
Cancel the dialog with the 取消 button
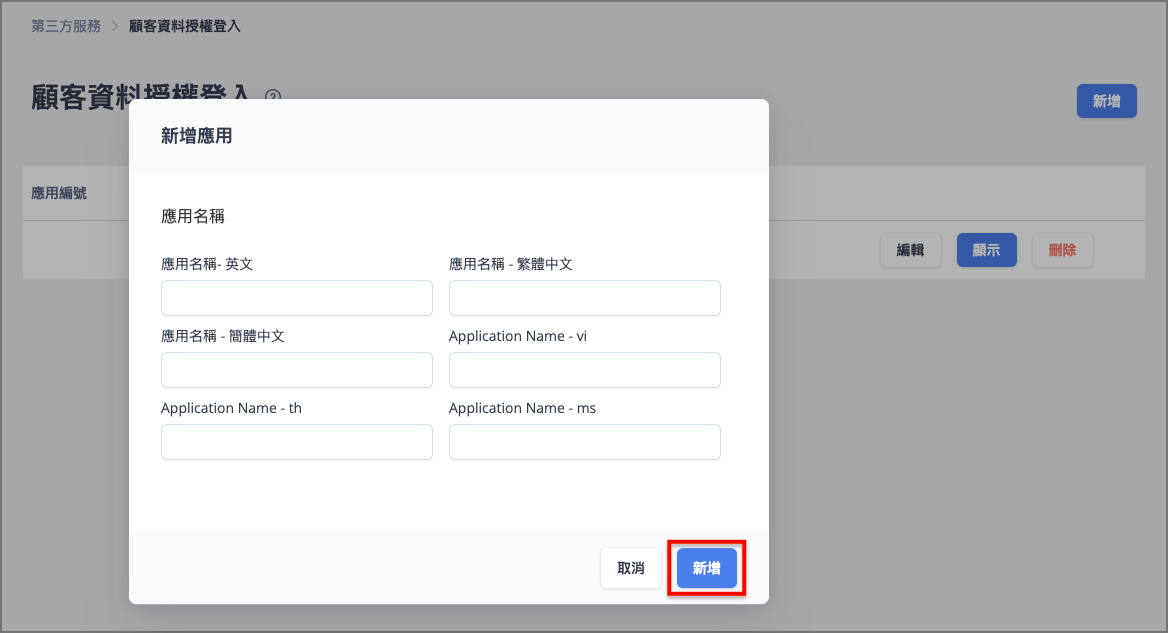631,568
